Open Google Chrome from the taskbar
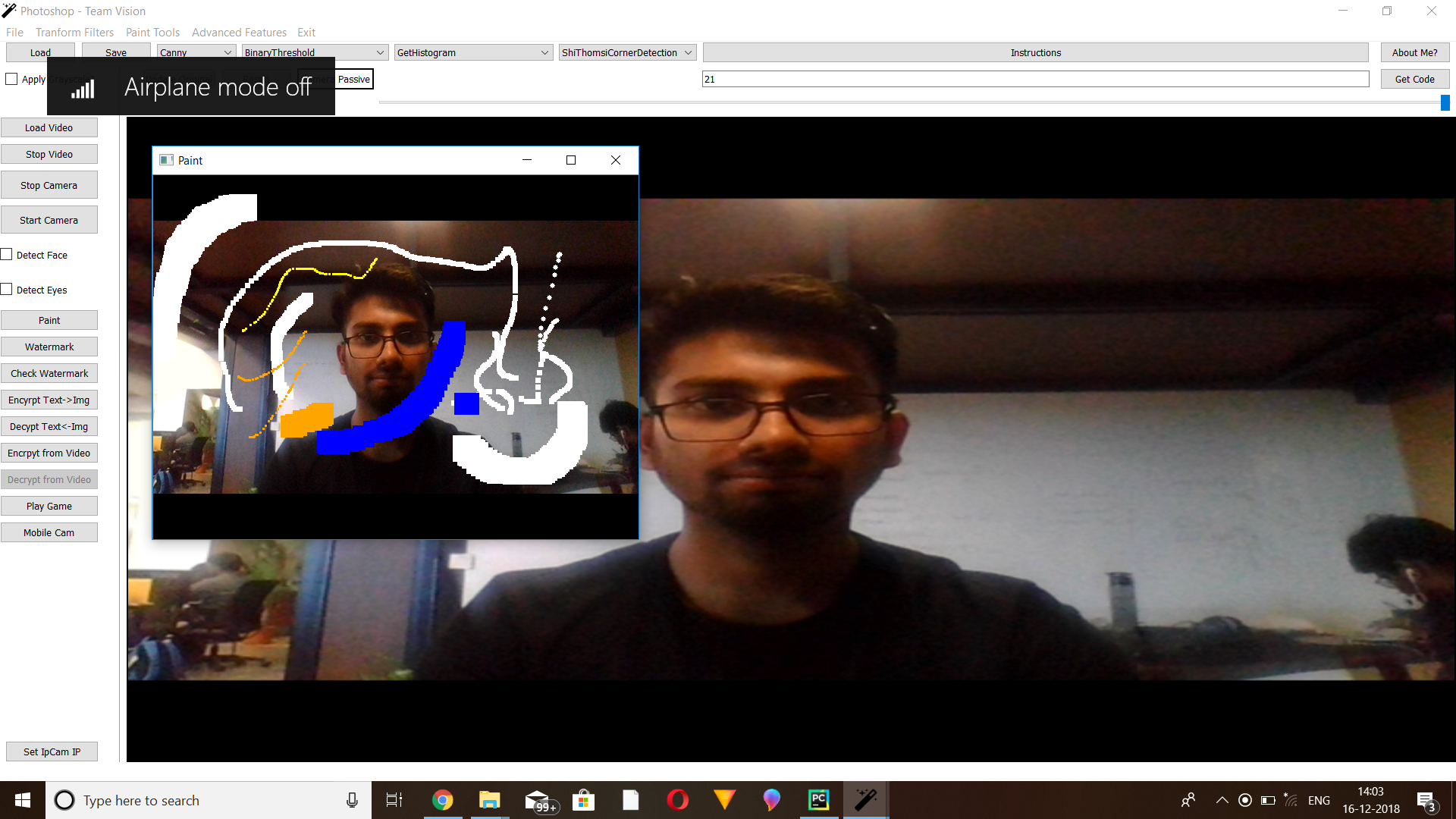The width and height of the screenshot is (1456, 819). pyautogui.click(x=442, y=800)
